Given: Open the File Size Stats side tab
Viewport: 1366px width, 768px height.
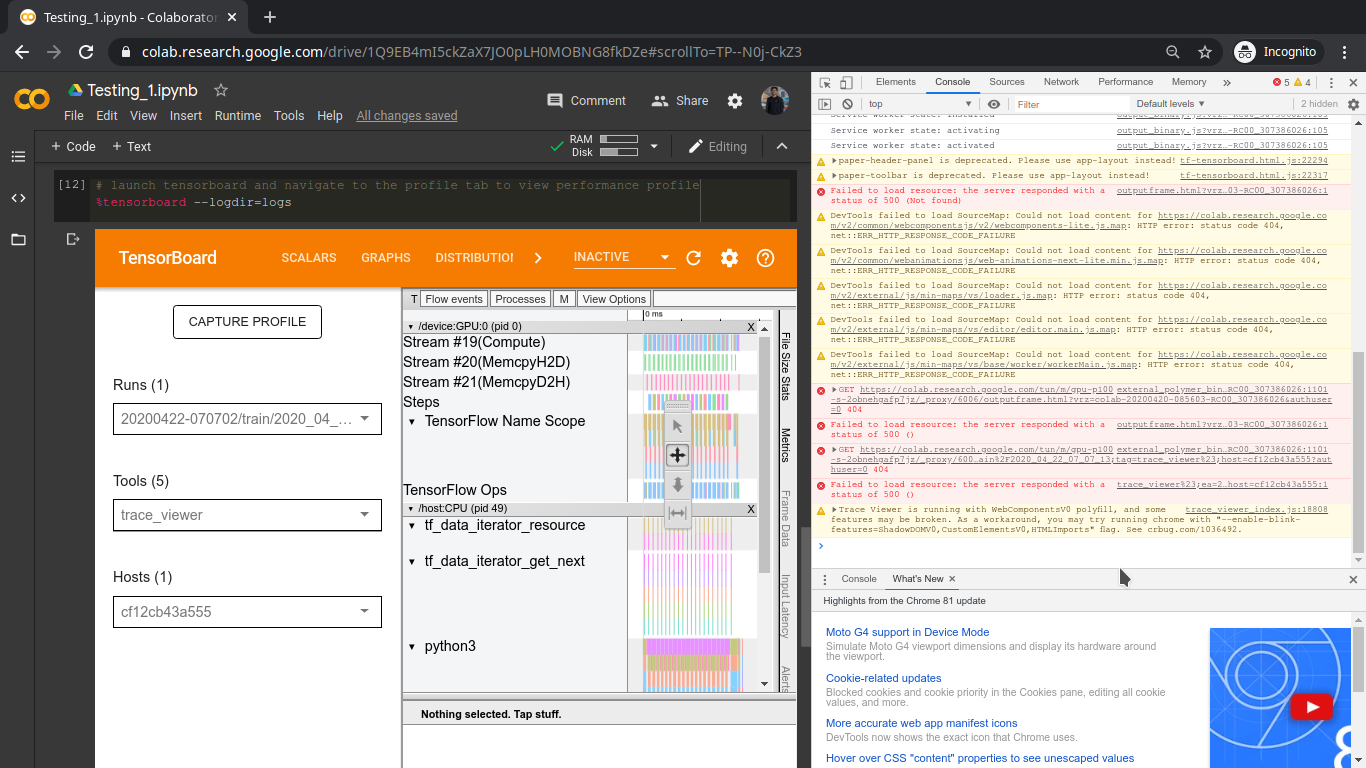Looking at the screenshot, I should tap(786, 365).
